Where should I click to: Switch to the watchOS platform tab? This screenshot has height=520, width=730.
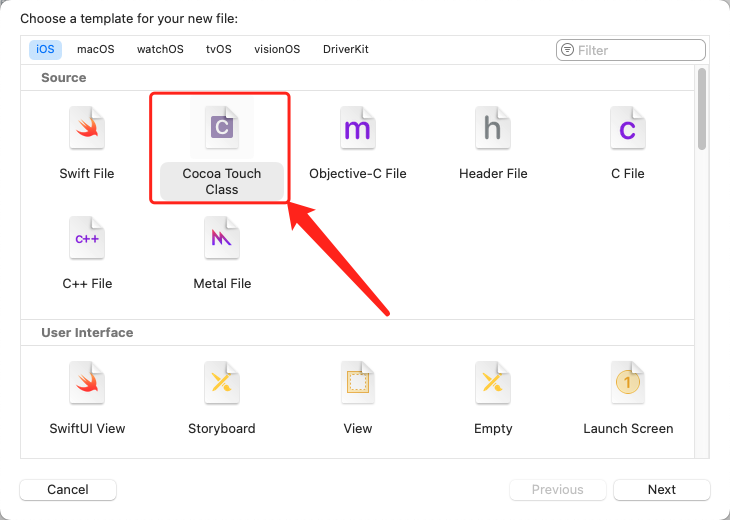tap(160, 49)
